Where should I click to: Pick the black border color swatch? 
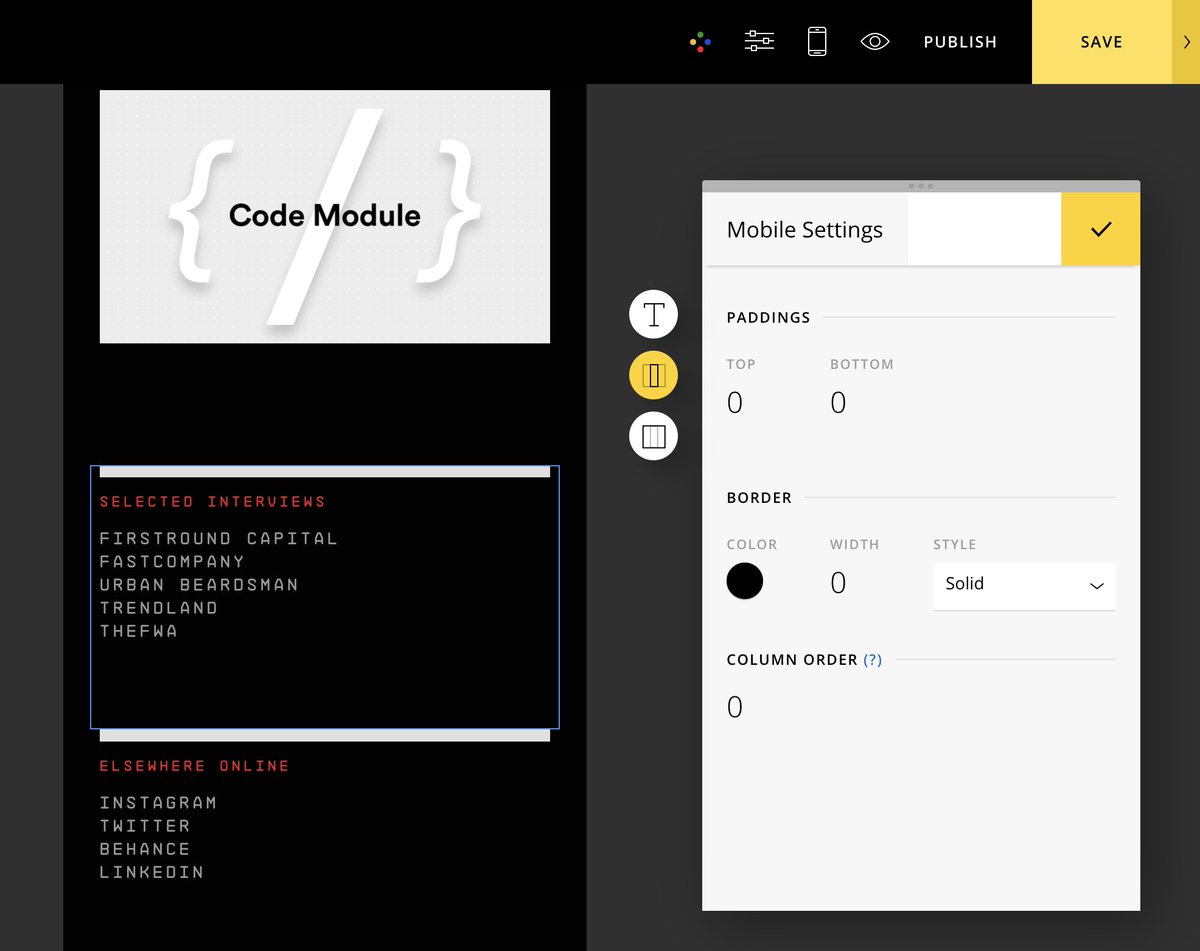(x=745, y=581)
